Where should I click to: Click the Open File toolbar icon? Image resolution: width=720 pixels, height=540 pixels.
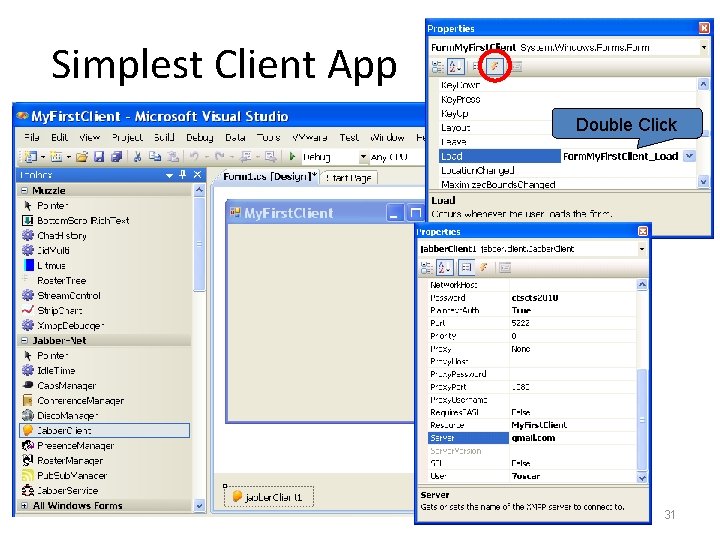(82, 157)
